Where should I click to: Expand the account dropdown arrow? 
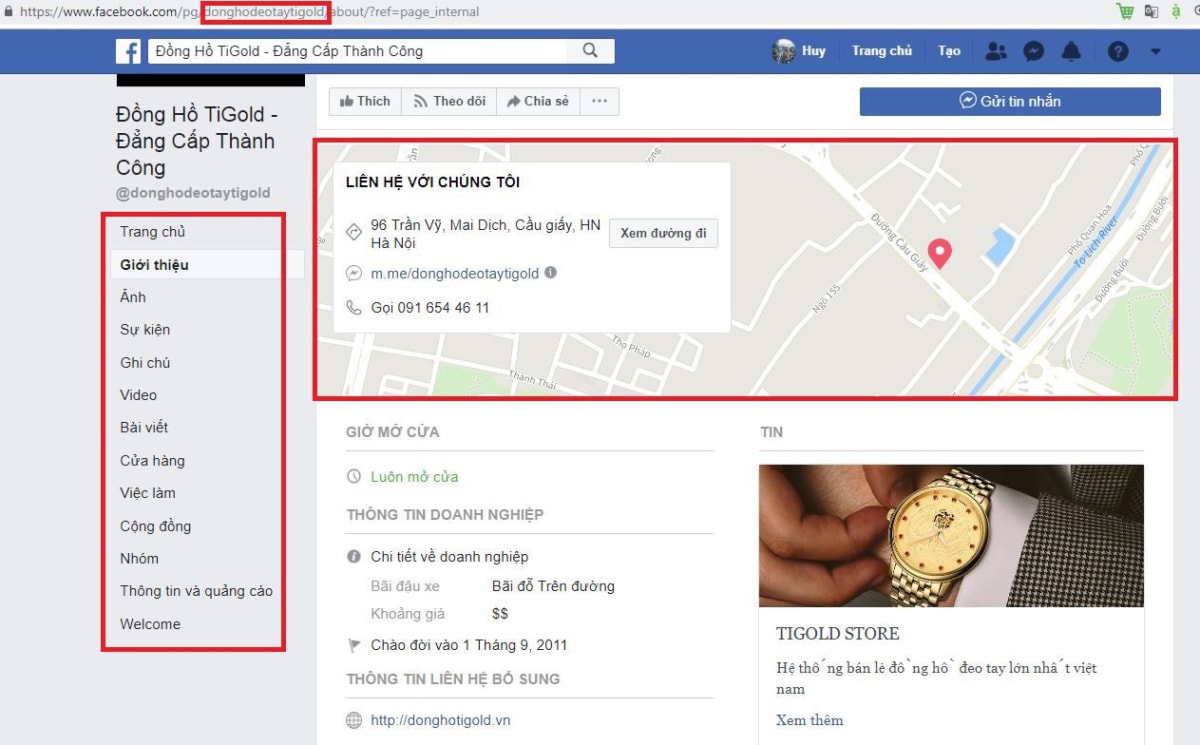coord(1156,51)
